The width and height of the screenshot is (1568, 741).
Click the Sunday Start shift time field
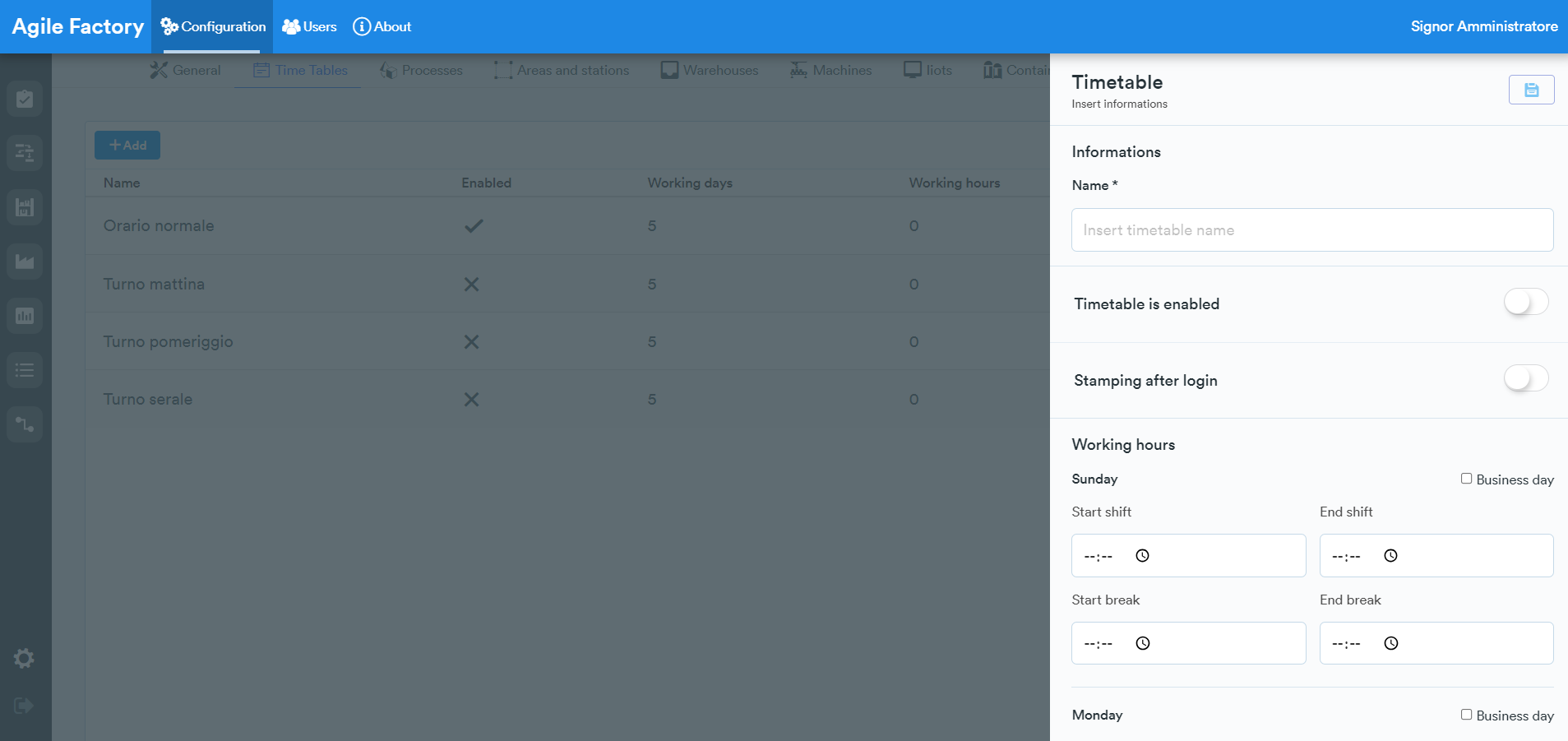pyautogui.click(x=1188, y=556)
